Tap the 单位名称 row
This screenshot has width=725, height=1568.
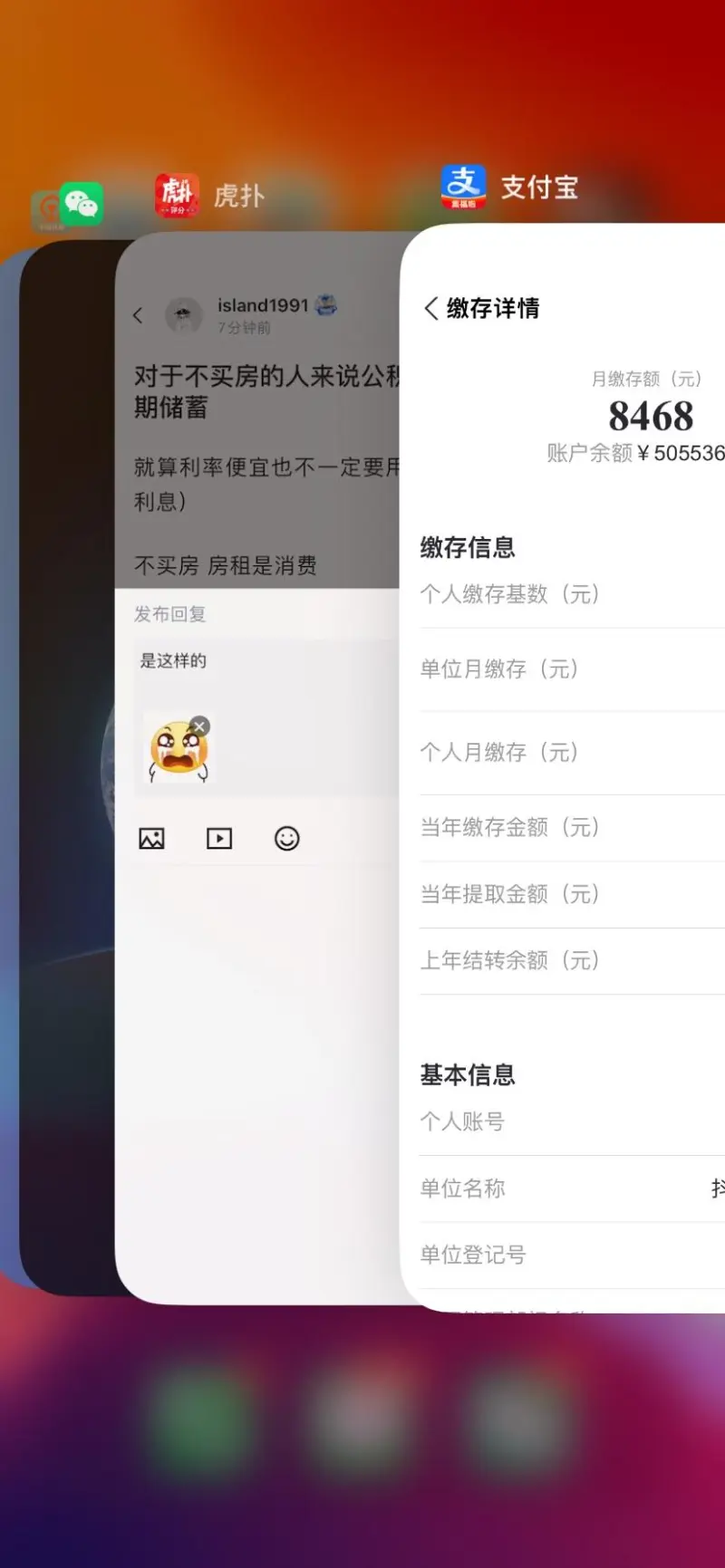(x=572, y=1188)
